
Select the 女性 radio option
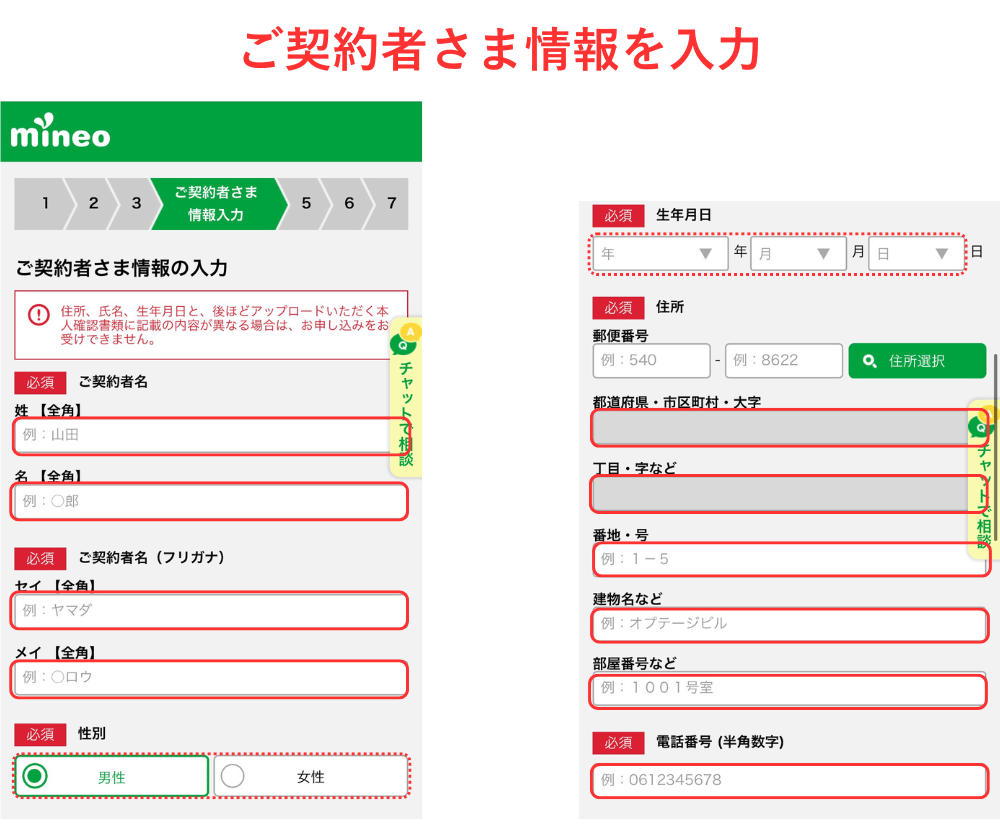click(x=311, y=776)
